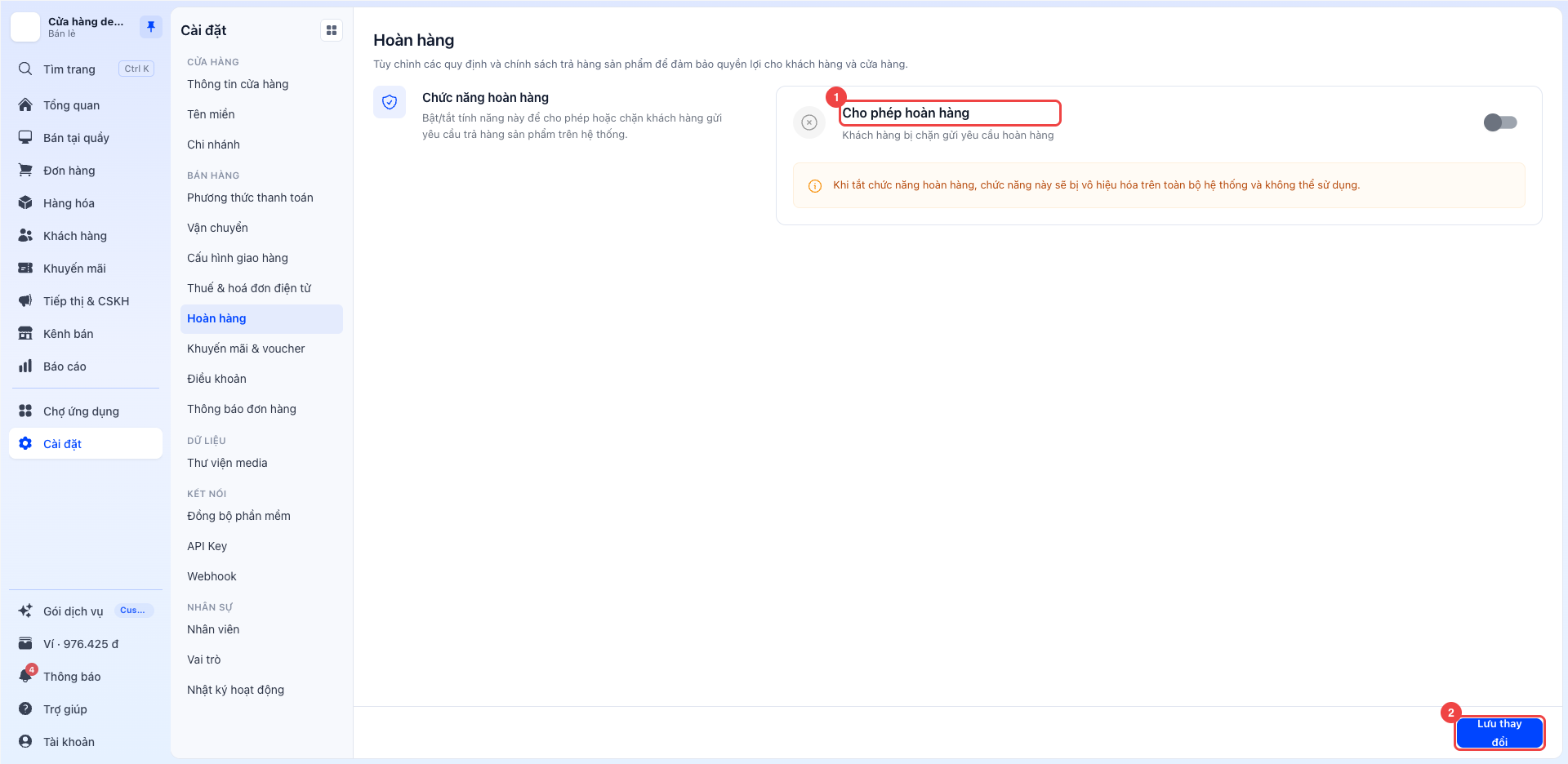The image size is (1568, 764).
Task: Select Thuế & hoá đơn điện tử
Action: (261, 288)
